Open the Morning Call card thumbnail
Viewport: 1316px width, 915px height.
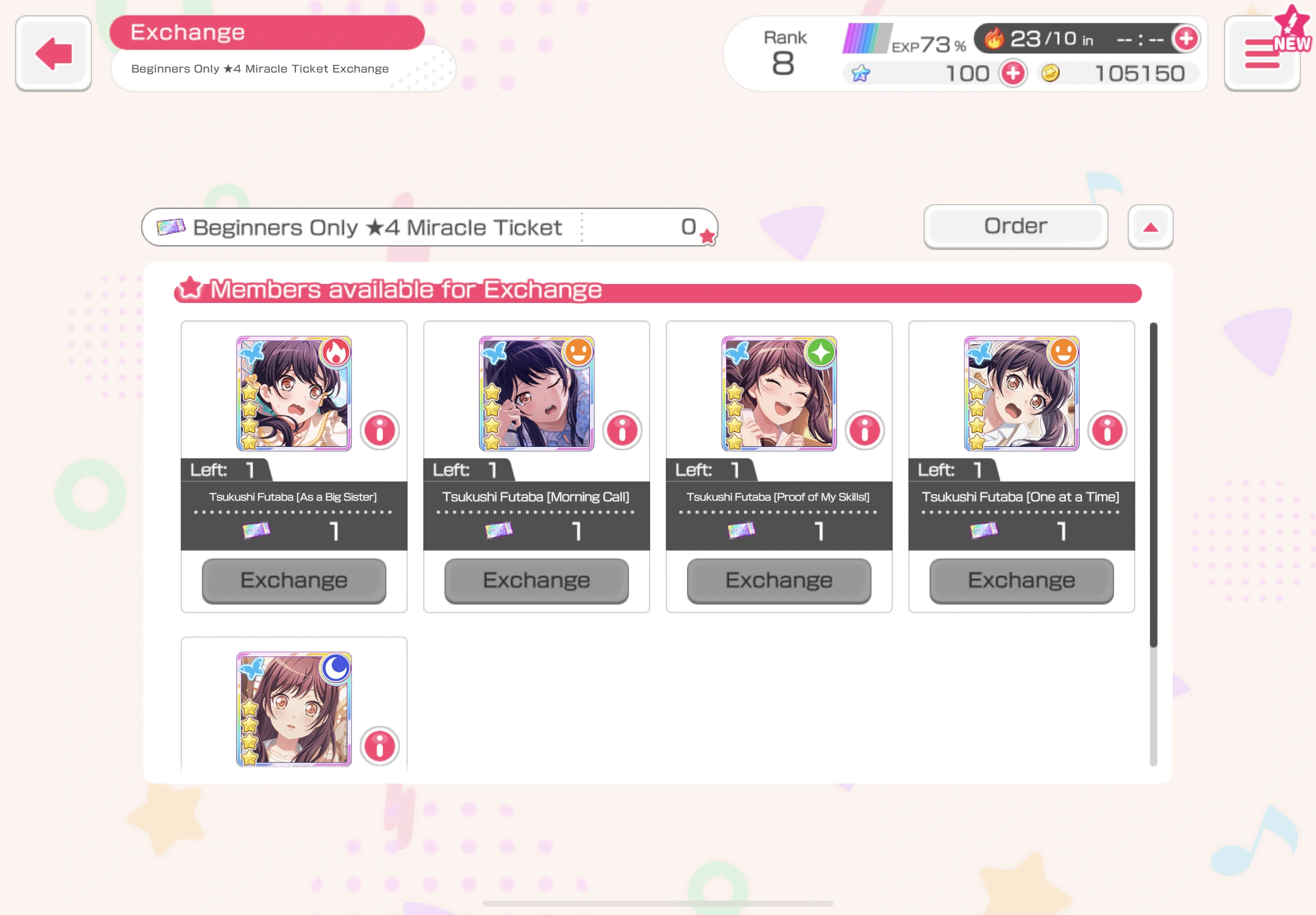tap(536, 393)
